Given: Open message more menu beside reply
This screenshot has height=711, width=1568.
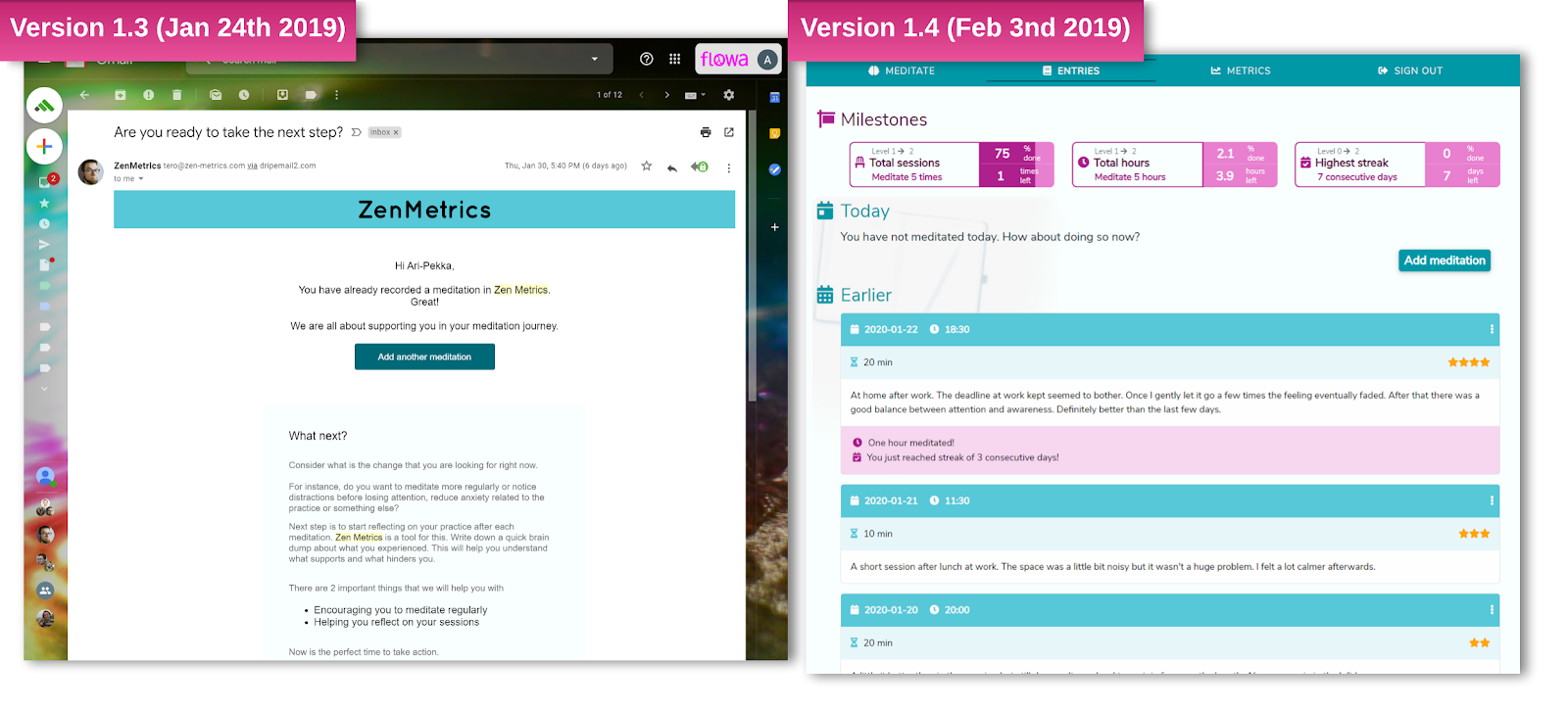Looking at the screenshot, I should [x=728, y=167].
